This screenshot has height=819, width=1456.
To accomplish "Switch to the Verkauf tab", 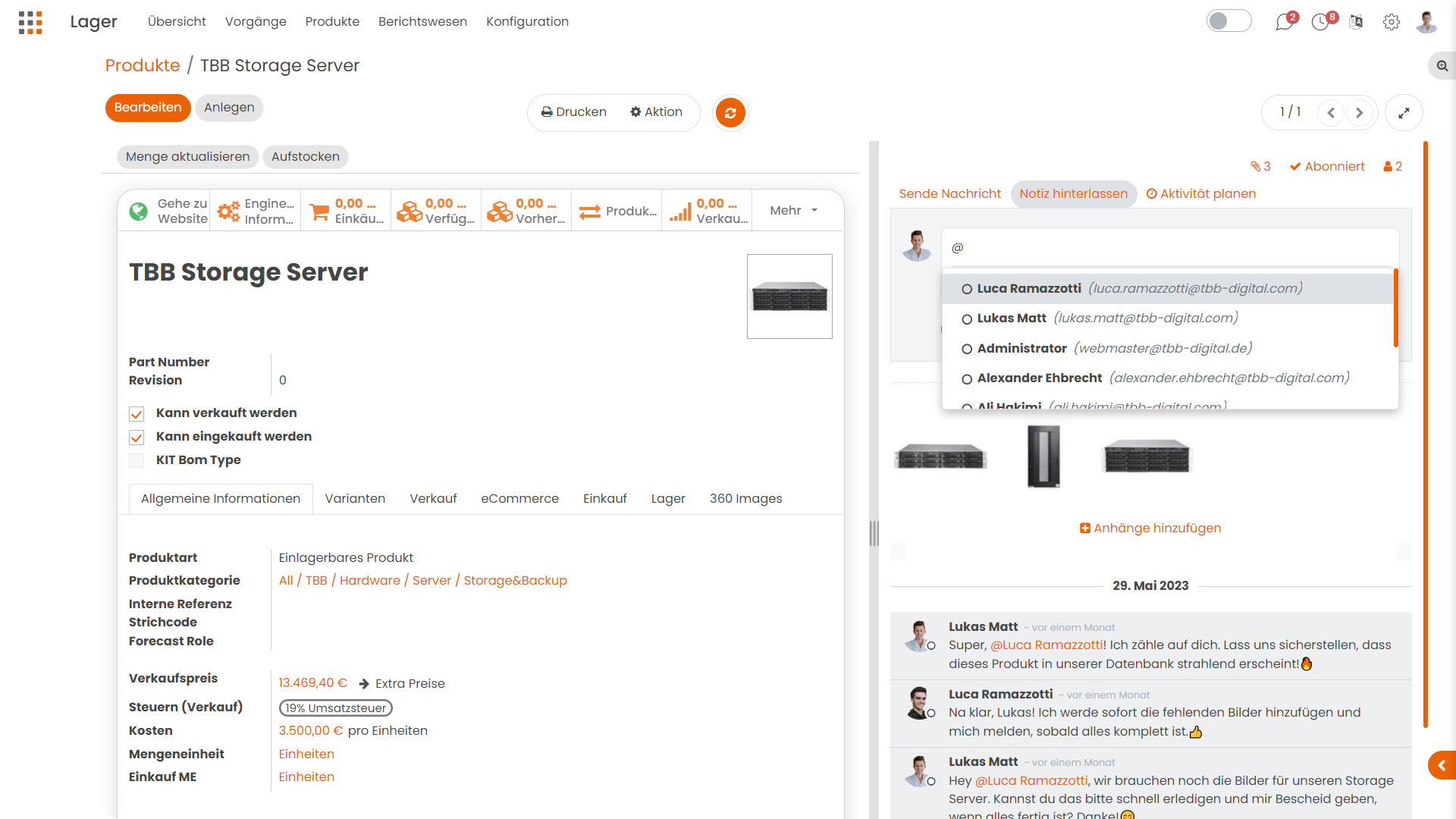I will [x=433, y=499].
